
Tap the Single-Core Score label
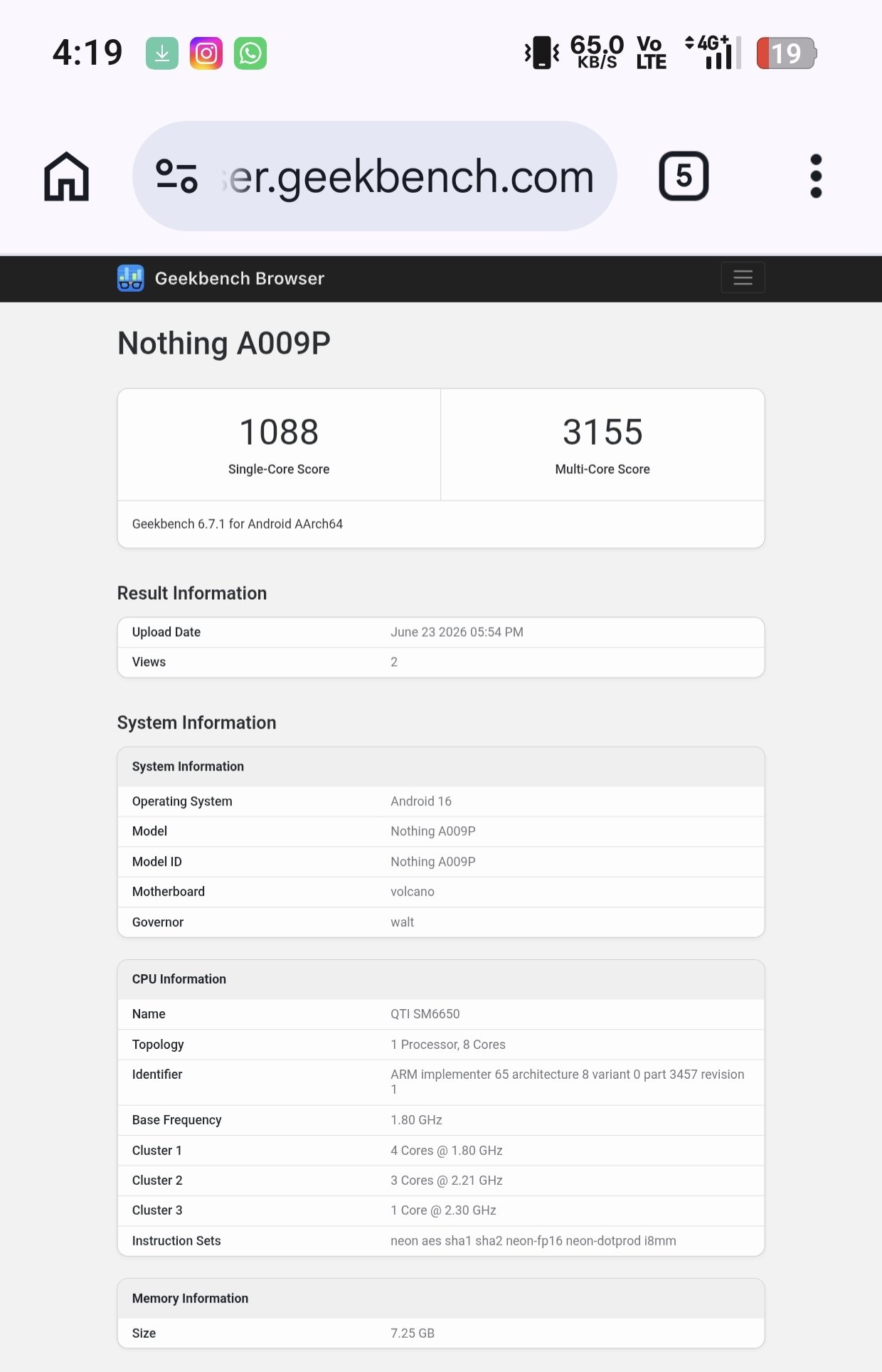coord(279,469)
